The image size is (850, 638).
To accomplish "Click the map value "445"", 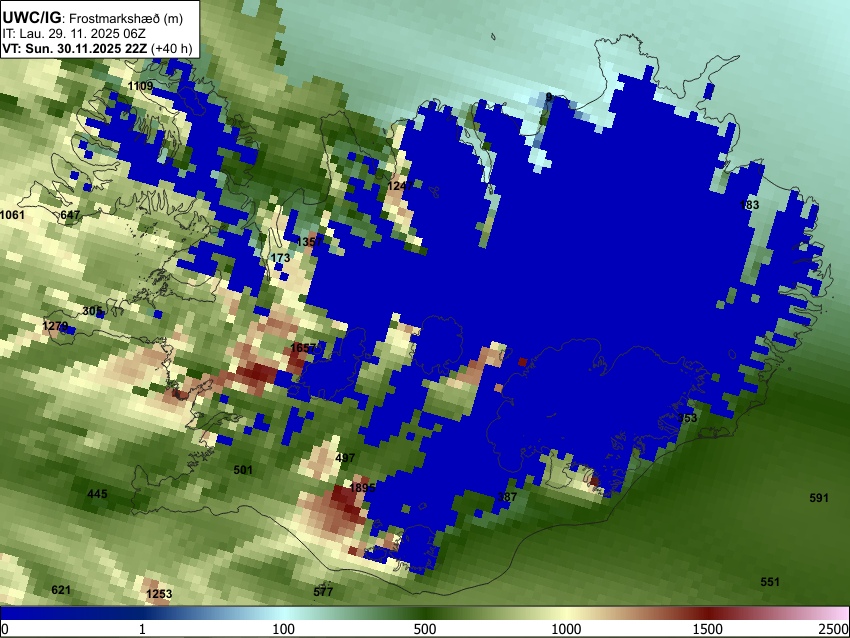I will 97,494.
